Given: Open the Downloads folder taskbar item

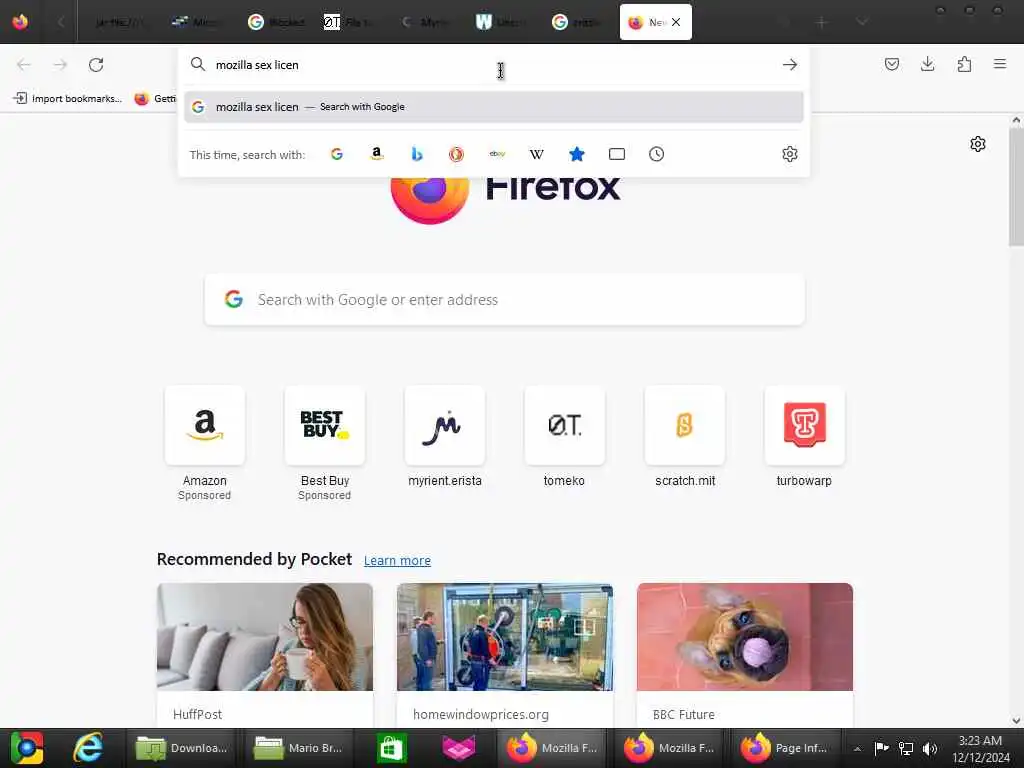Looking at the screenshot, I should tap(181, 748).
